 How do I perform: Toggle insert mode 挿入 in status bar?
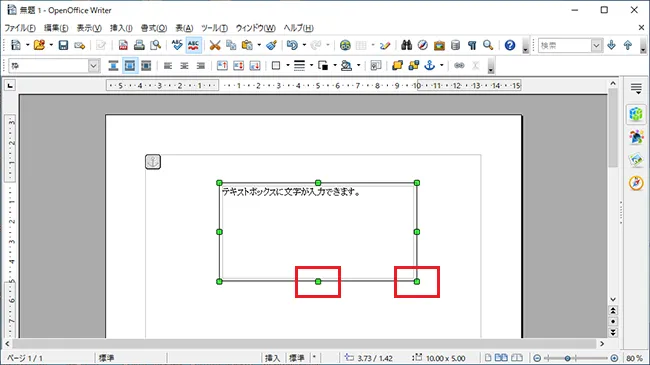click(272, 358)
